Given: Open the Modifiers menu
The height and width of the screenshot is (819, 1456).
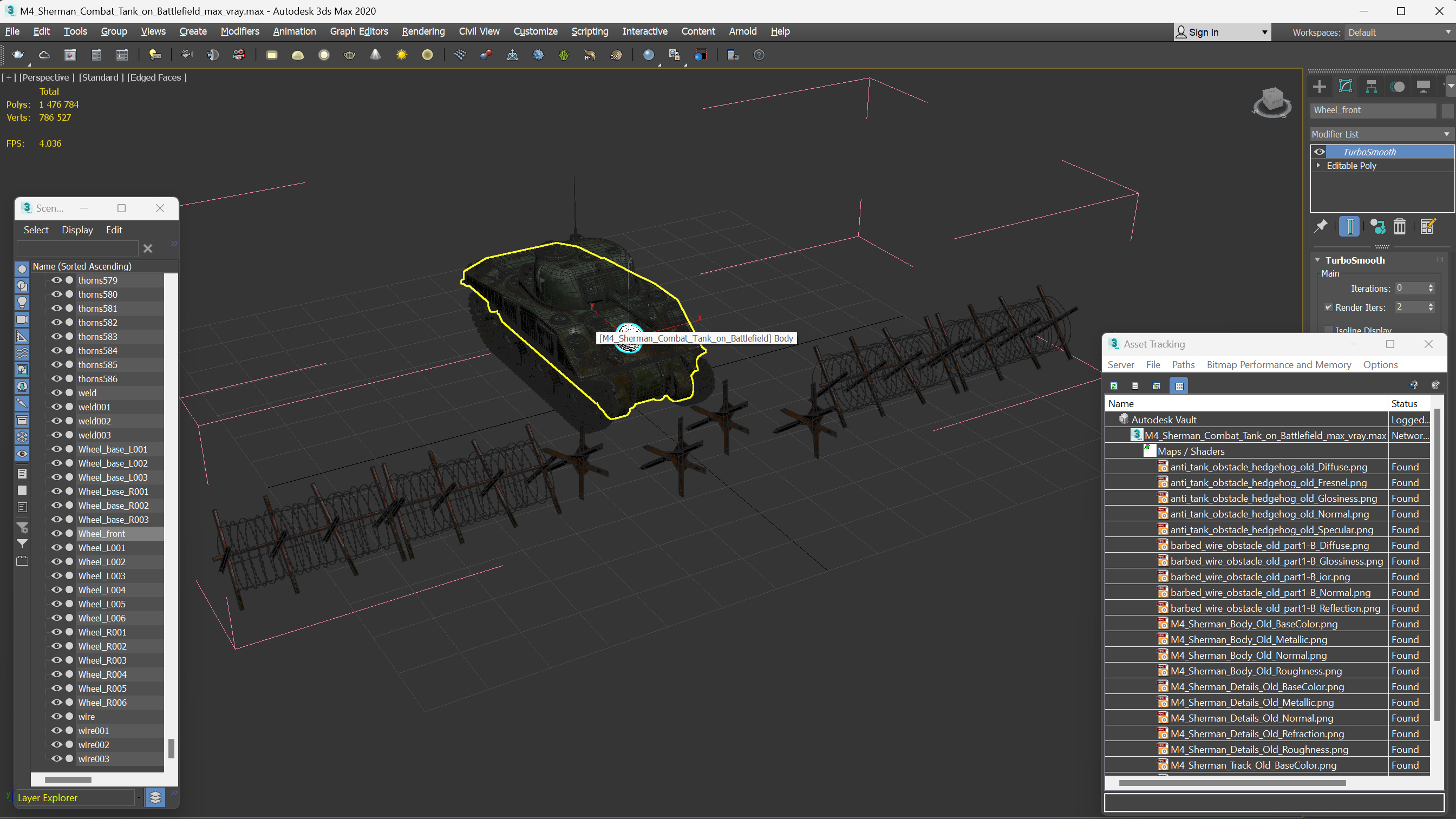Looking at the screenshot, I should tap(240, 31).
